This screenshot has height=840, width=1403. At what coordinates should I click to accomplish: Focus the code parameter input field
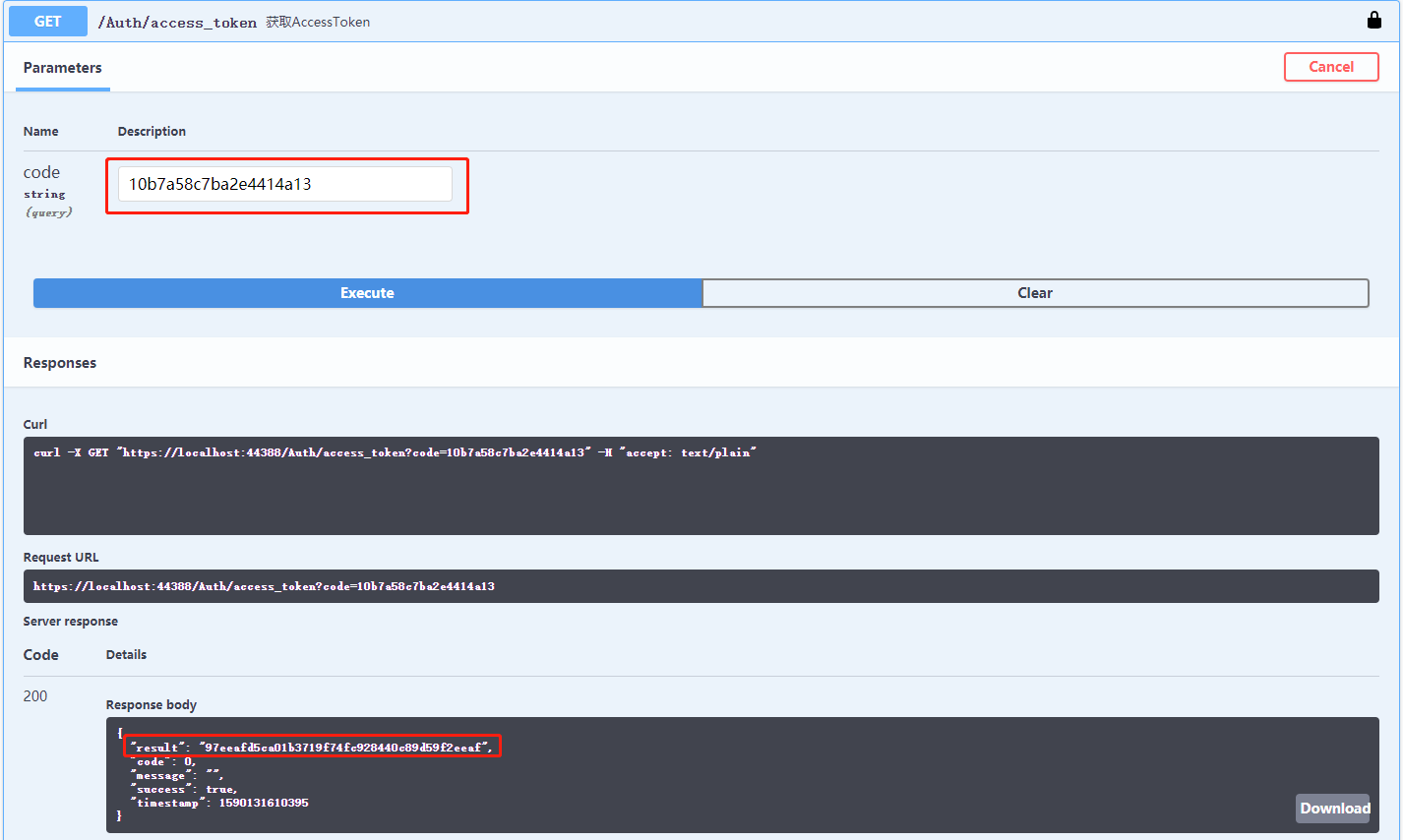(285, 184)
